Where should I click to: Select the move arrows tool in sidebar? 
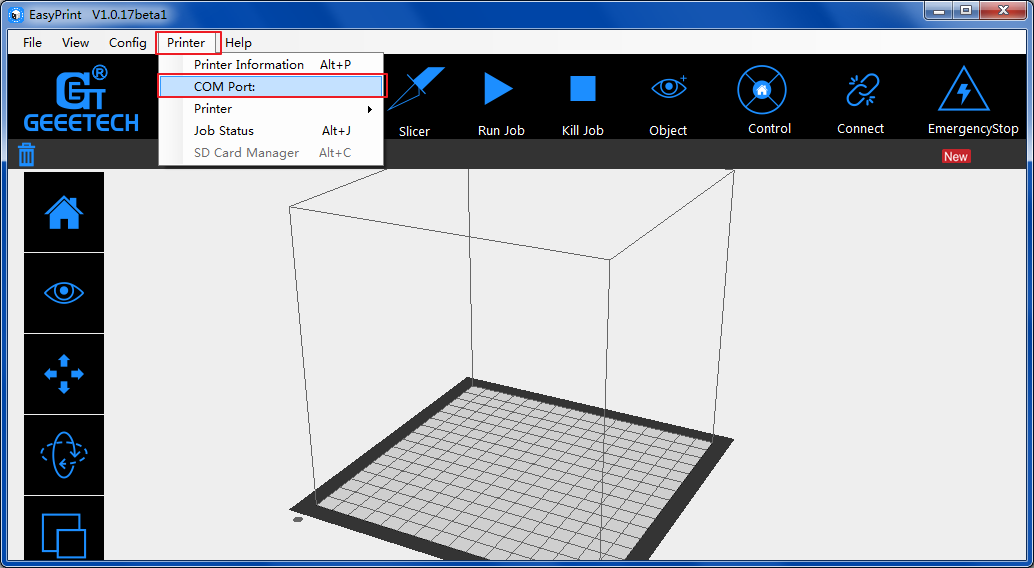point(64,374)
